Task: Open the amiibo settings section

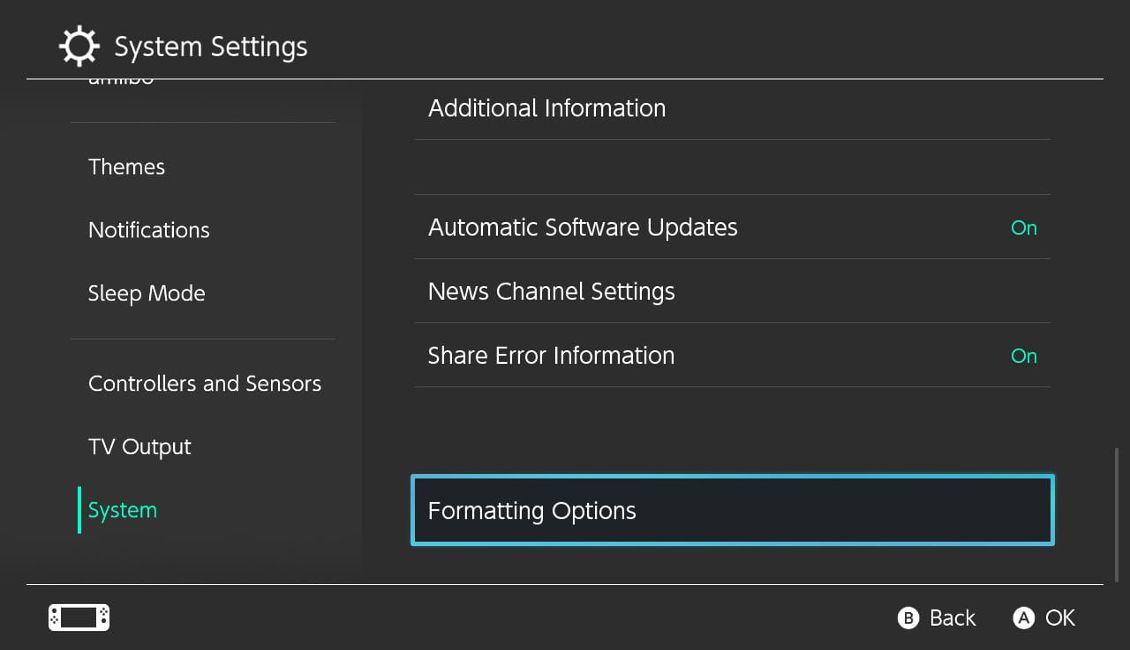Action: coord(124,76)
